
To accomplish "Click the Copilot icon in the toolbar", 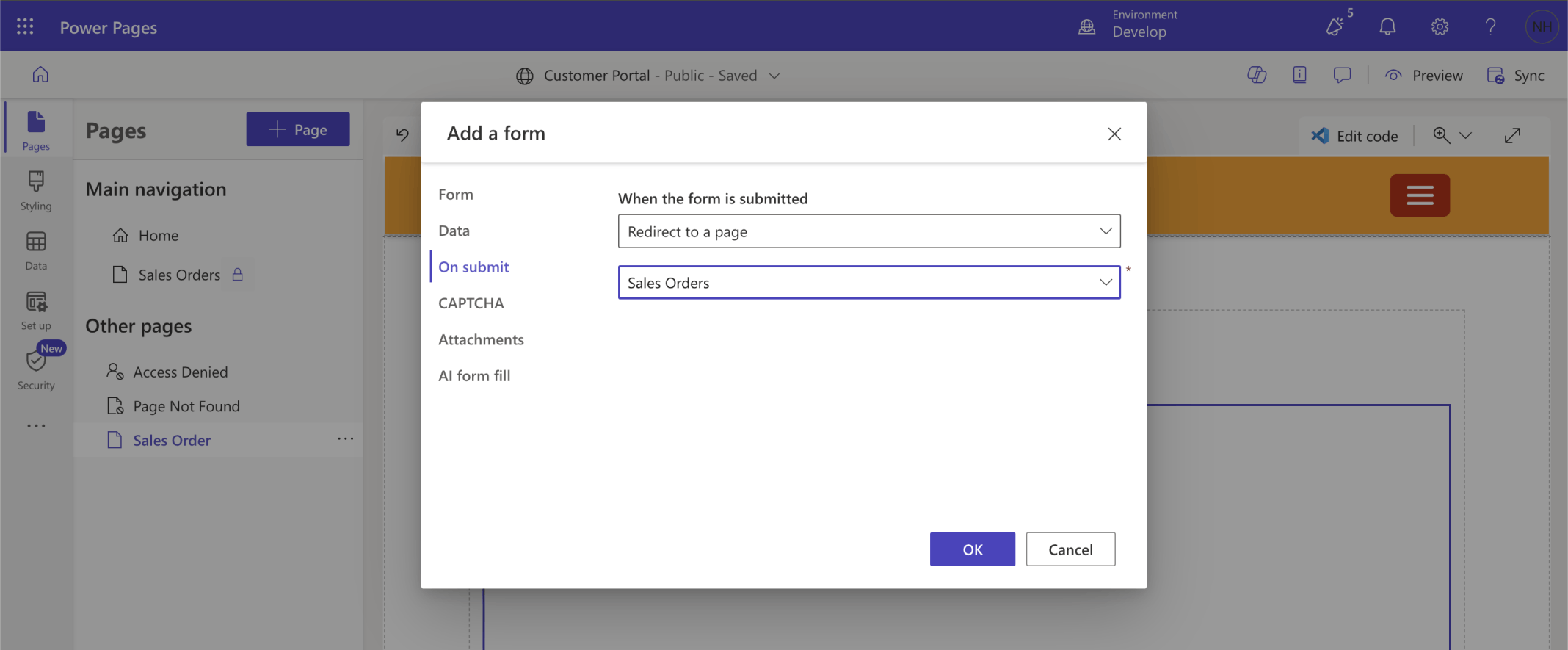I will pyautogui.click(x=1257, y=75).
